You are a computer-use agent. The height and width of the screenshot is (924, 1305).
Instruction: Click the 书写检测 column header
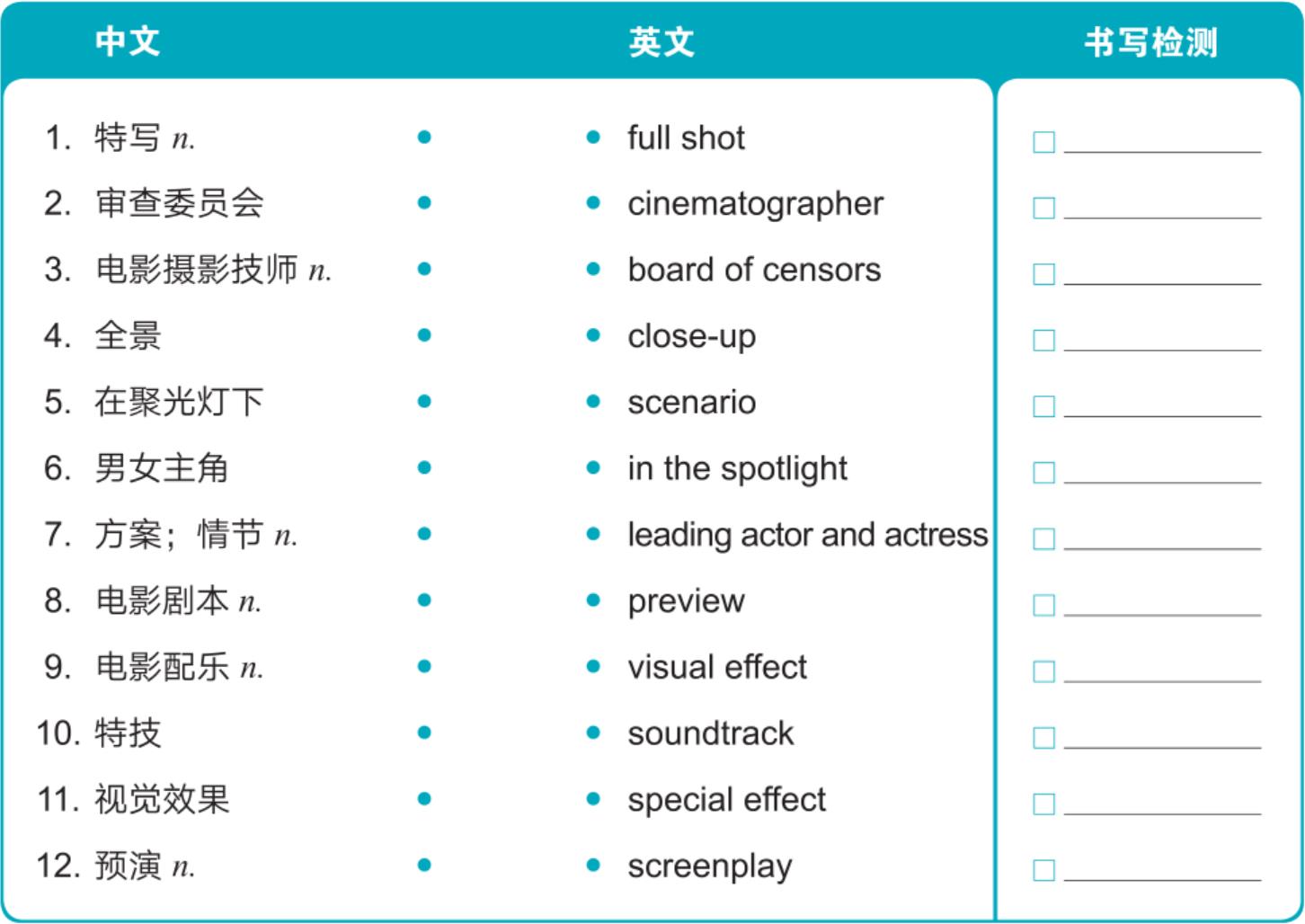1150,42
